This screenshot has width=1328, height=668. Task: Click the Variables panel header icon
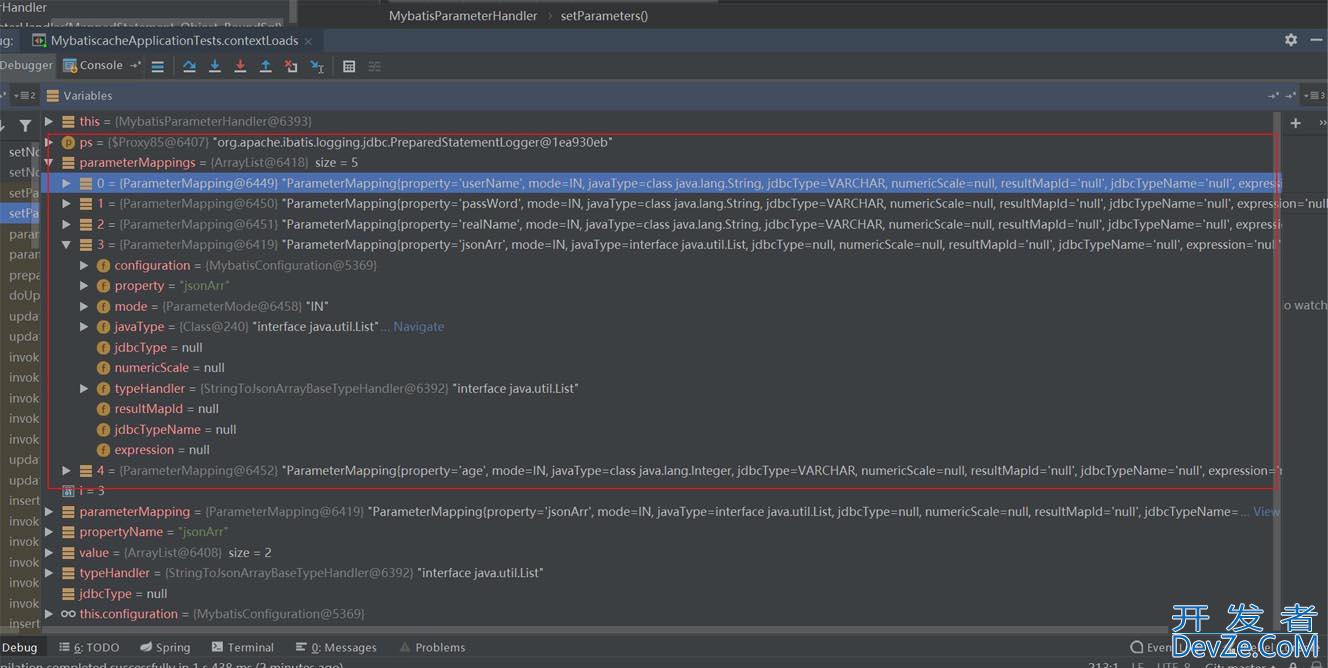pyautogui.click(x=52, y=96)
